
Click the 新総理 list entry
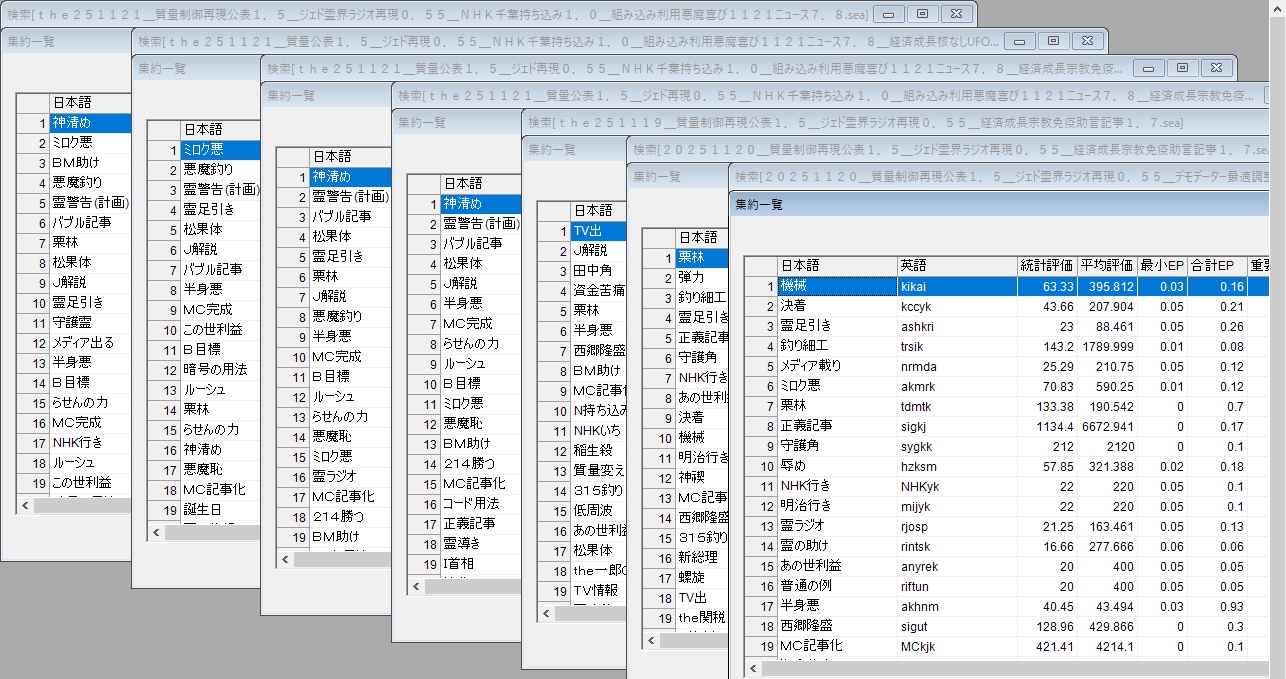coord(697,557)
